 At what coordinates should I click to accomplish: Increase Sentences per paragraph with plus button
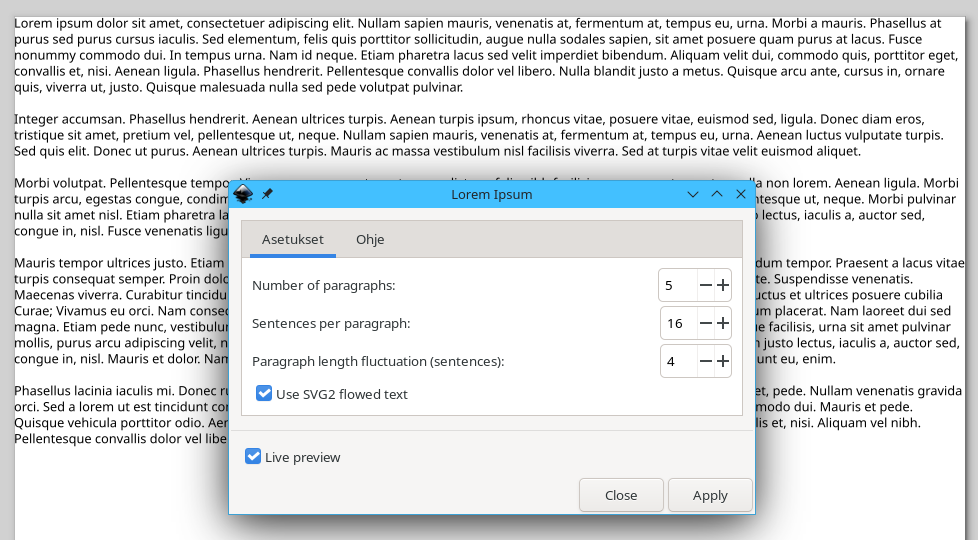[723, 323]
